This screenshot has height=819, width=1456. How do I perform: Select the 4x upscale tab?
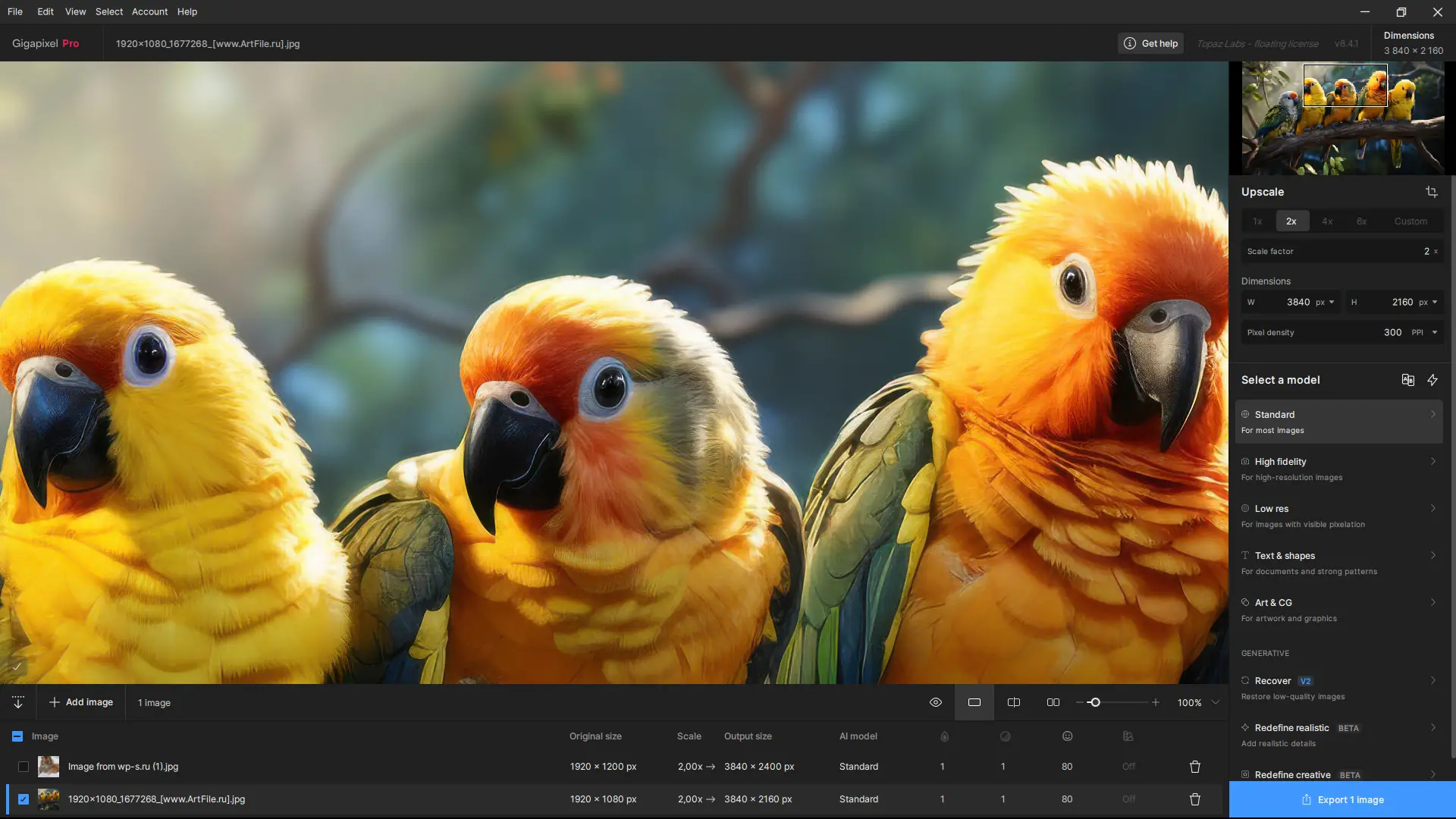click(x=1326, y=221)
